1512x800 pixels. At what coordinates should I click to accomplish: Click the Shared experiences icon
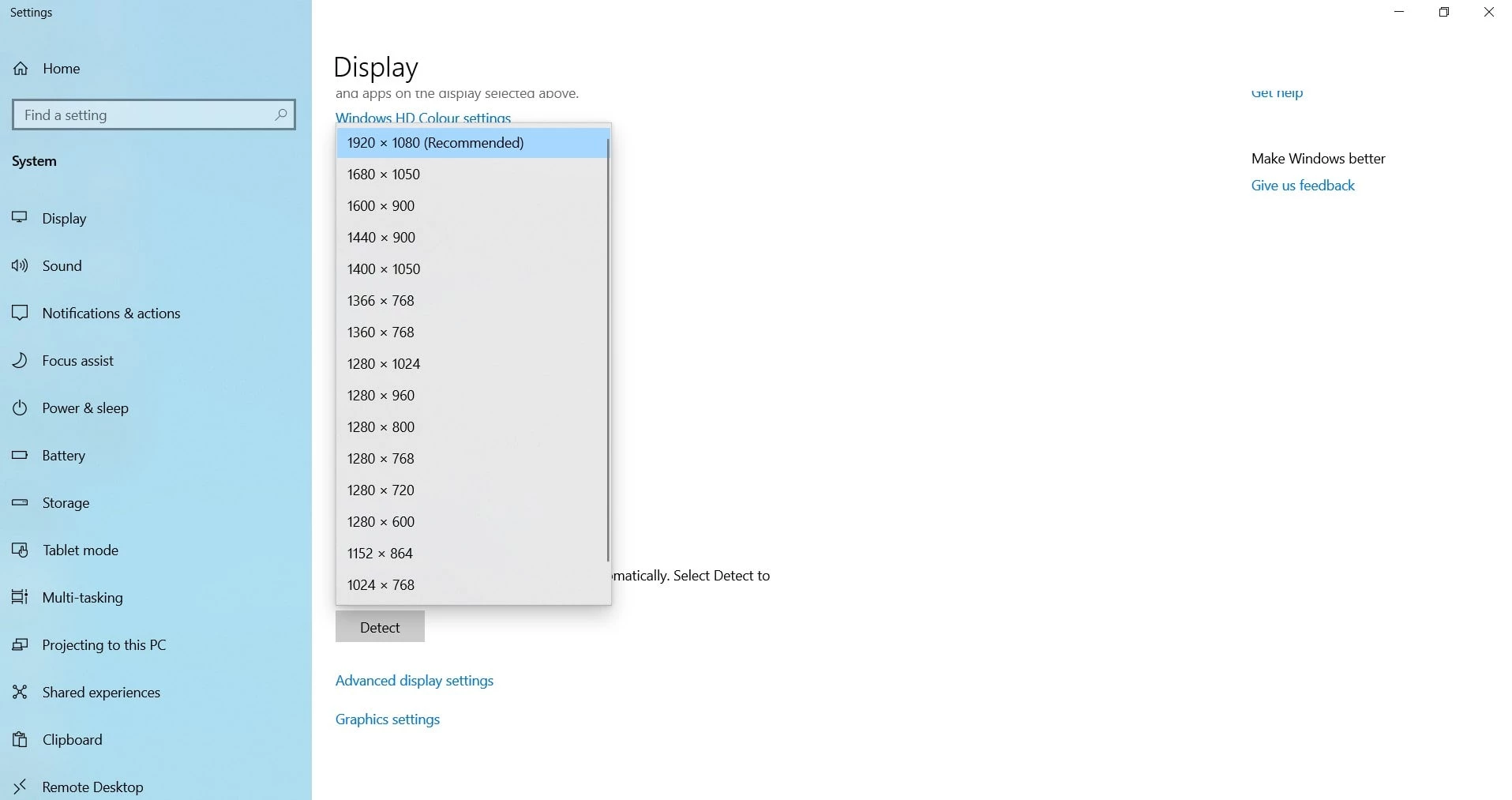[20, 692]
